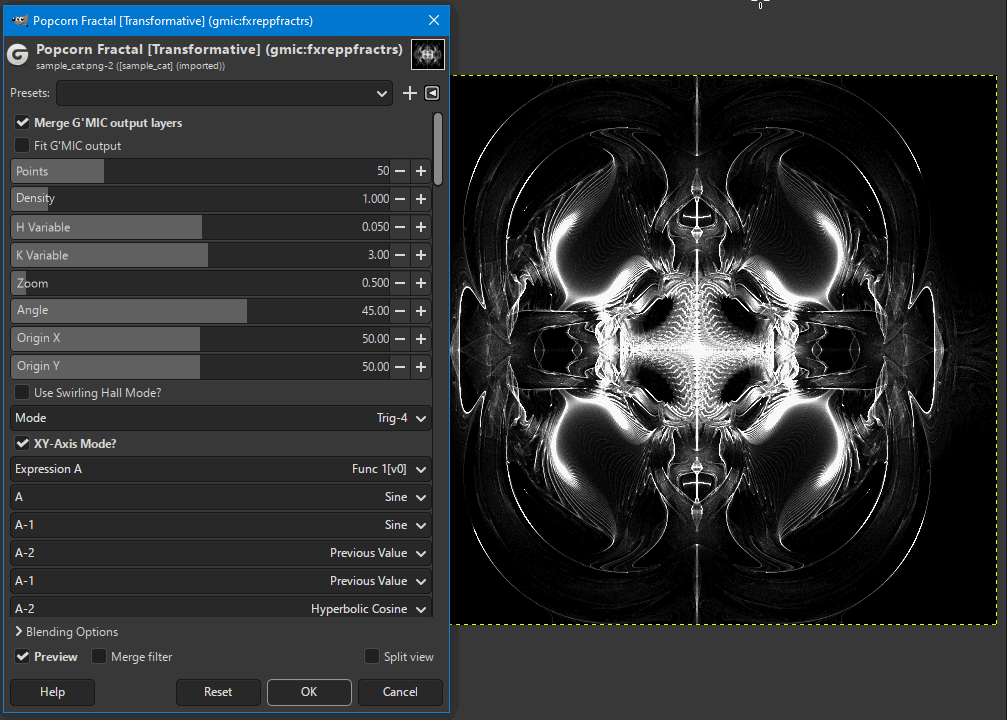Expand the Blending Options section
This screenshot has height=720, width=1007.
[66, 632]
